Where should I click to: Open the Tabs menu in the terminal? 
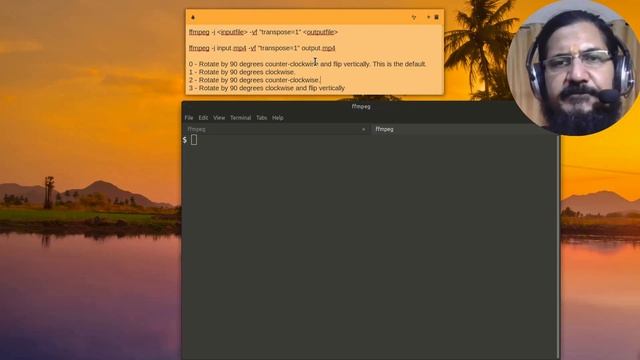pos(261,118)
